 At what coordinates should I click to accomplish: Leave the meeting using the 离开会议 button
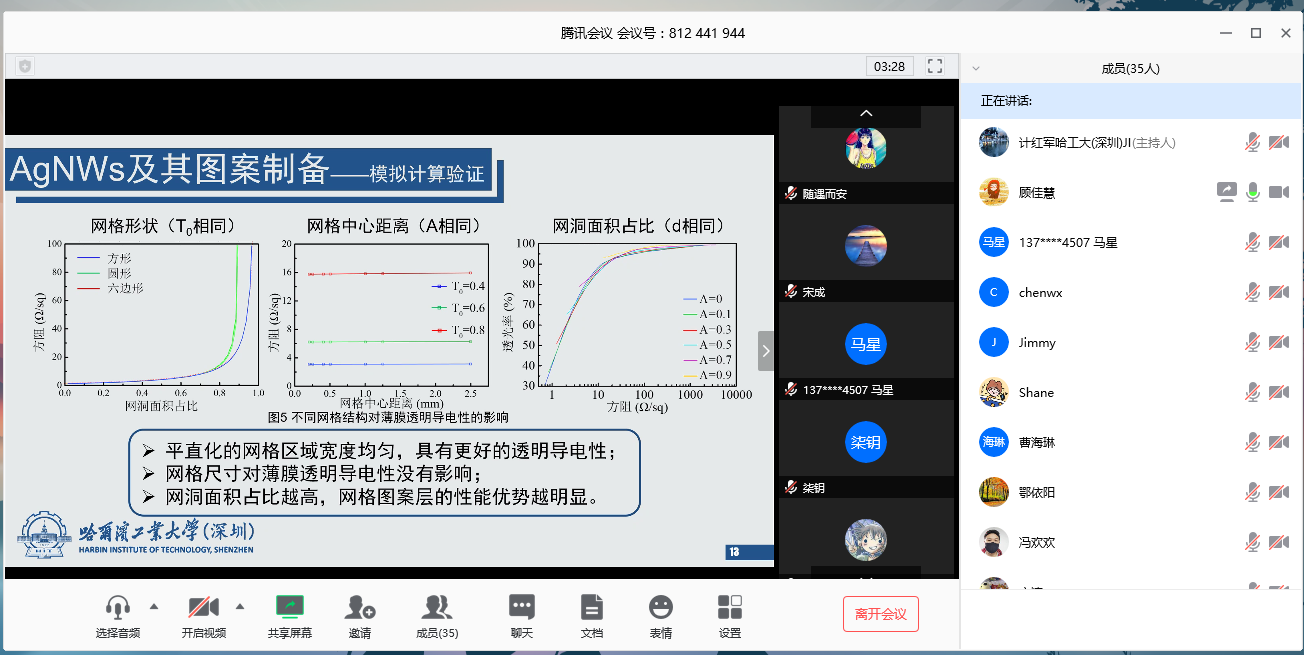coord(880,614)
